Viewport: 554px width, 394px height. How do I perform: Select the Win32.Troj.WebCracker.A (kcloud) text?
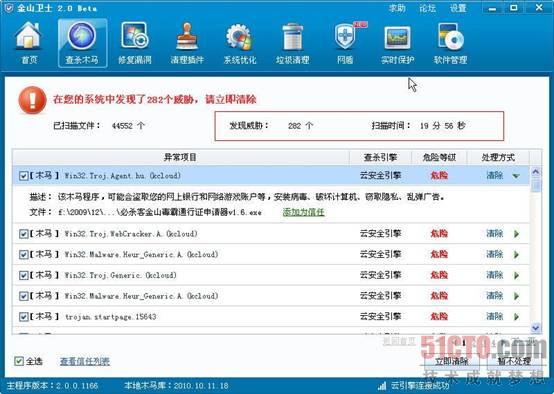point(131,234)
